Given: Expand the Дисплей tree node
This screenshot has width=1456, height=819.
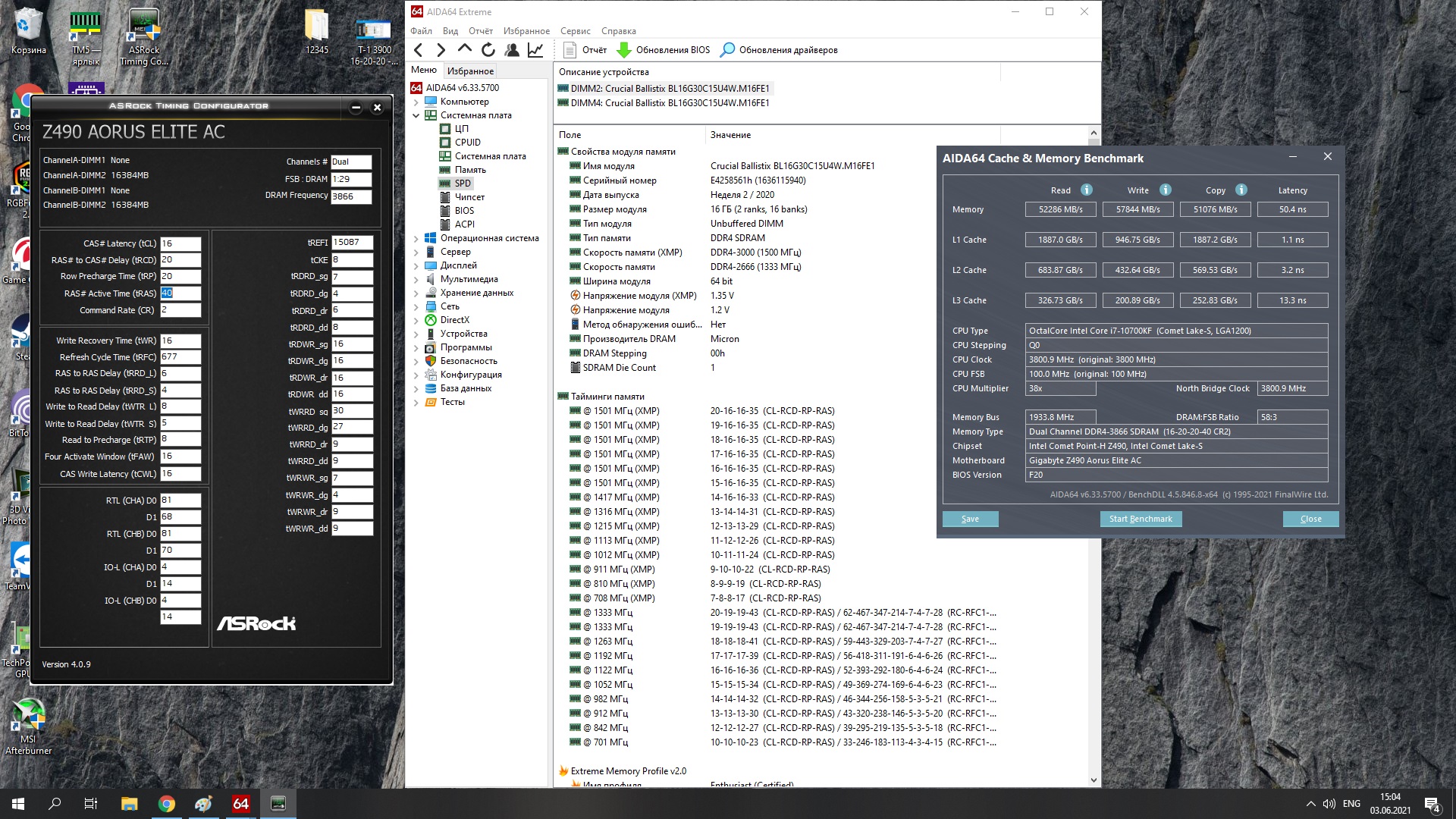Looking at the screenshot, I should (x=416, y=265).
